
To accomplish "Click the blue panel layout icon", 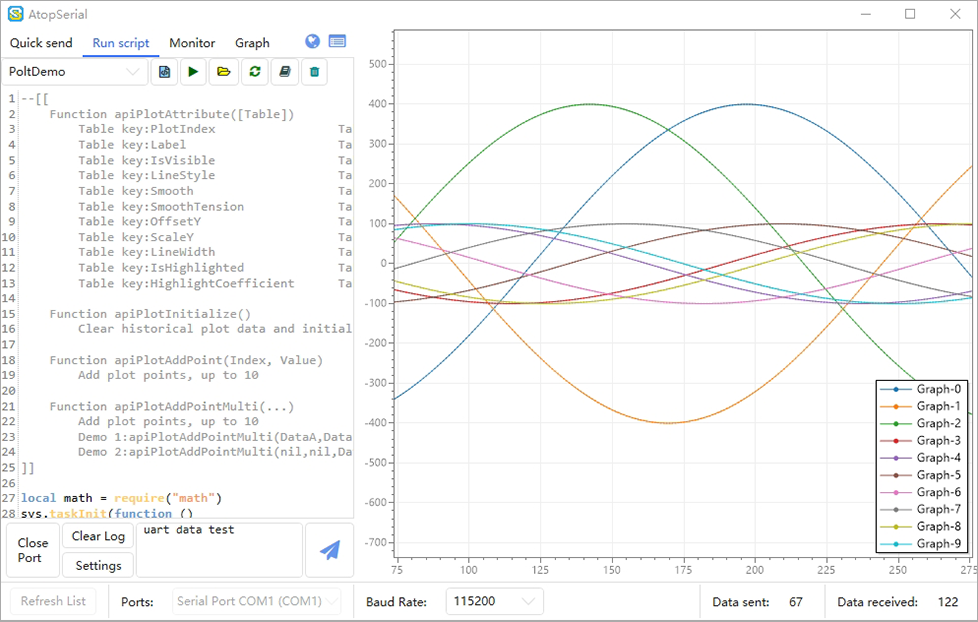I will [337, 41].
